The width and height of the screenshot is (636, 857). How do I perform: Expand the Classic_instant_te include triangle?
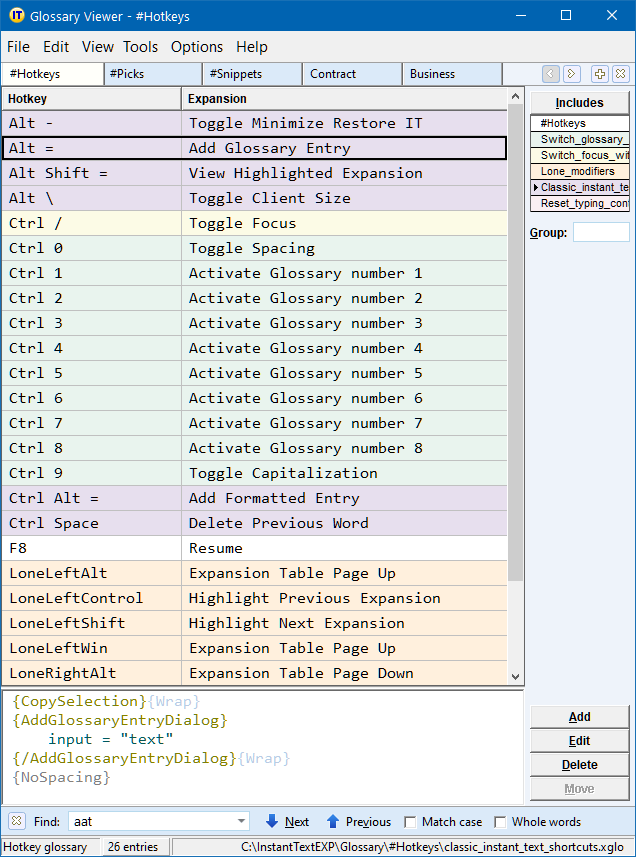point(536,187)
